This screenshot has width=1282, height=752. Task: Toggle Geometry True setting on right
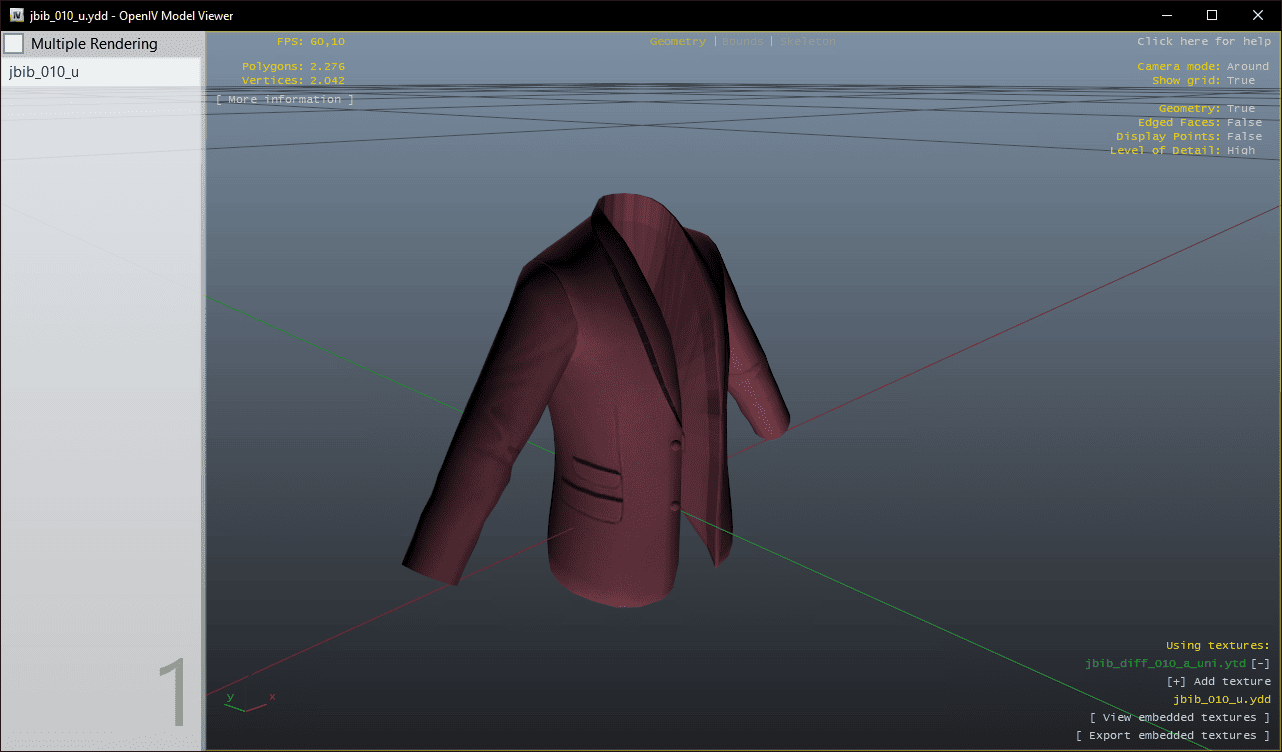(1240, 108)
